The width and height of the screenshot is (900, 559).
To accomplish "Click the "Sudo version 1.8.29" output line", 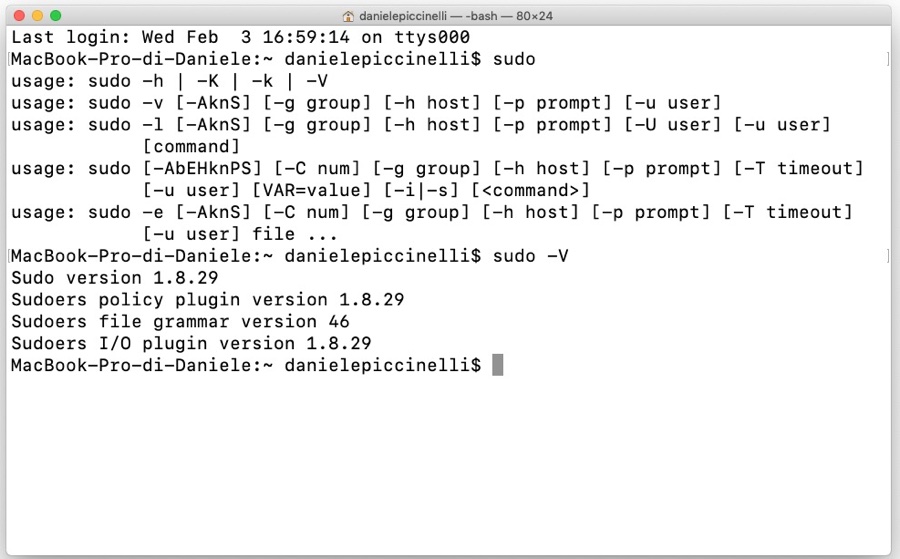I will pyautogui.click(x=114, y=278).
